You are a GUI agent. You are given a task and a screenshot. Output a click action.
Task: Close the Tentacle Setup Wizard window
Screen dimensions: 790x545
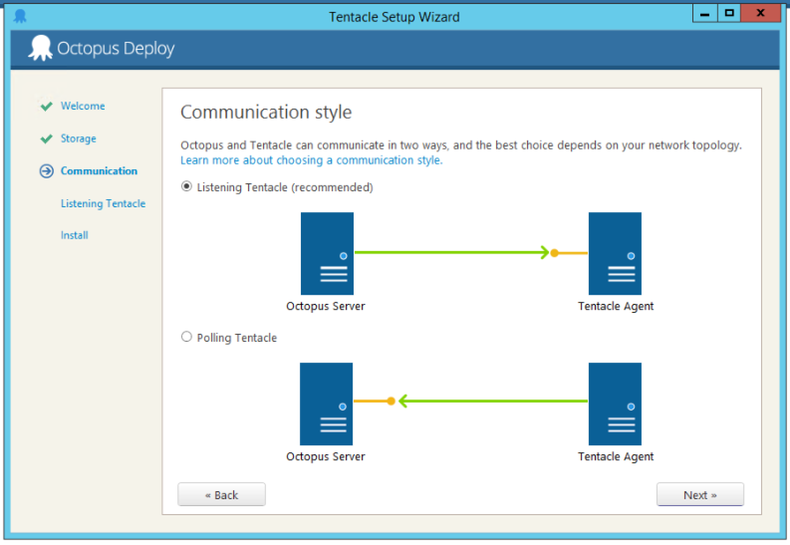(x=760, y=13)
